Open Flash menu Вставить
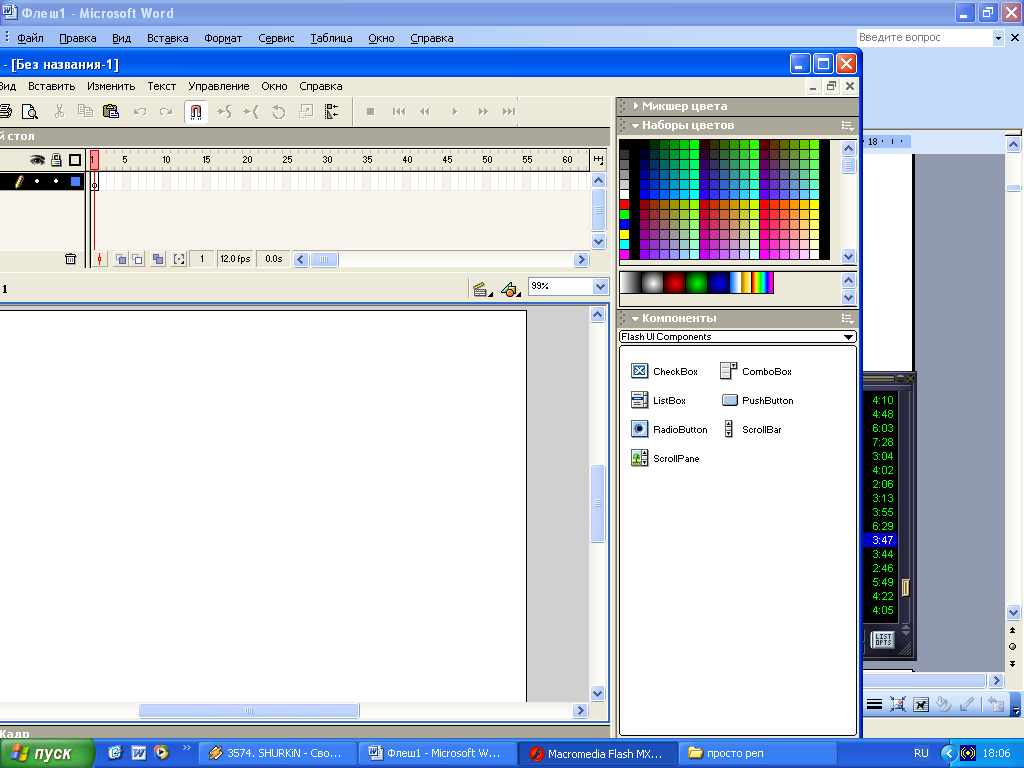The height and width of the screenshot is (768, 1024). pos(52,86)
